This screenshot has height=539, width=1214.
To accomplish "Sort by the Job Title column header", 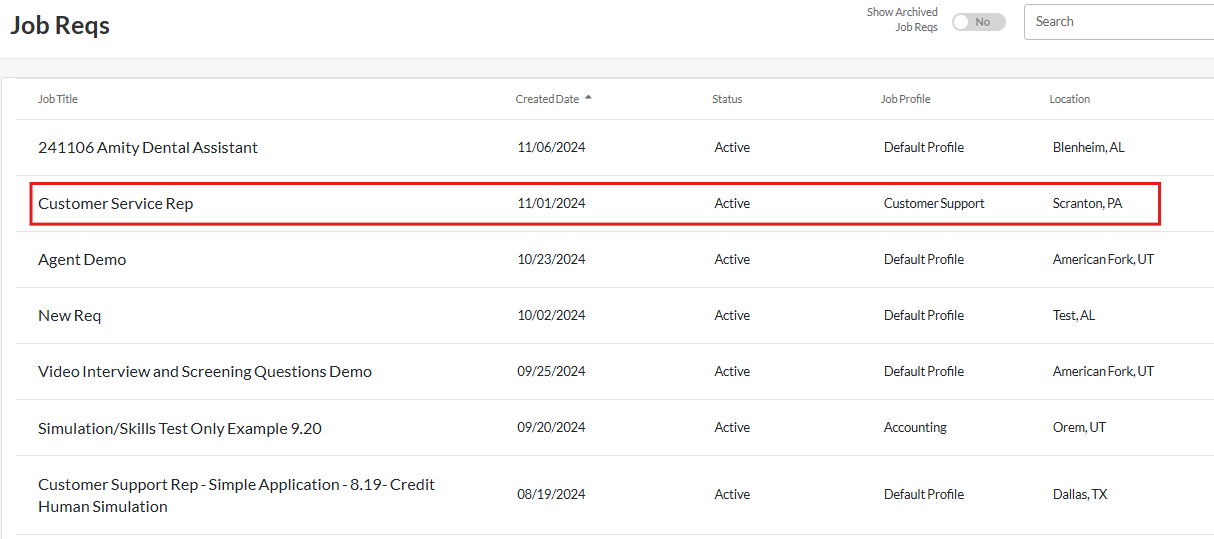I will [58, 99].
